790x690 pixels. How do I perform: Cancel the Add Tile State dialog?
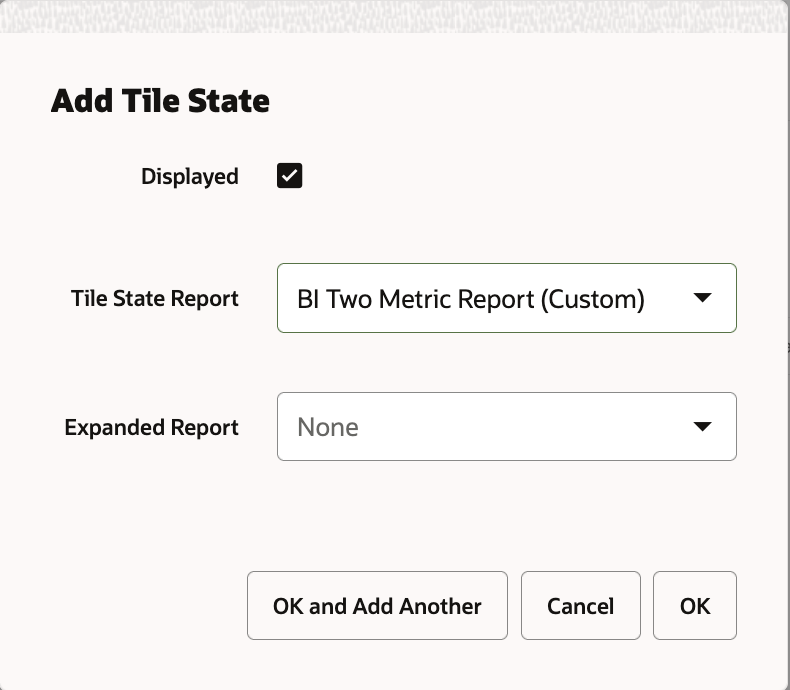click(581, 605)
